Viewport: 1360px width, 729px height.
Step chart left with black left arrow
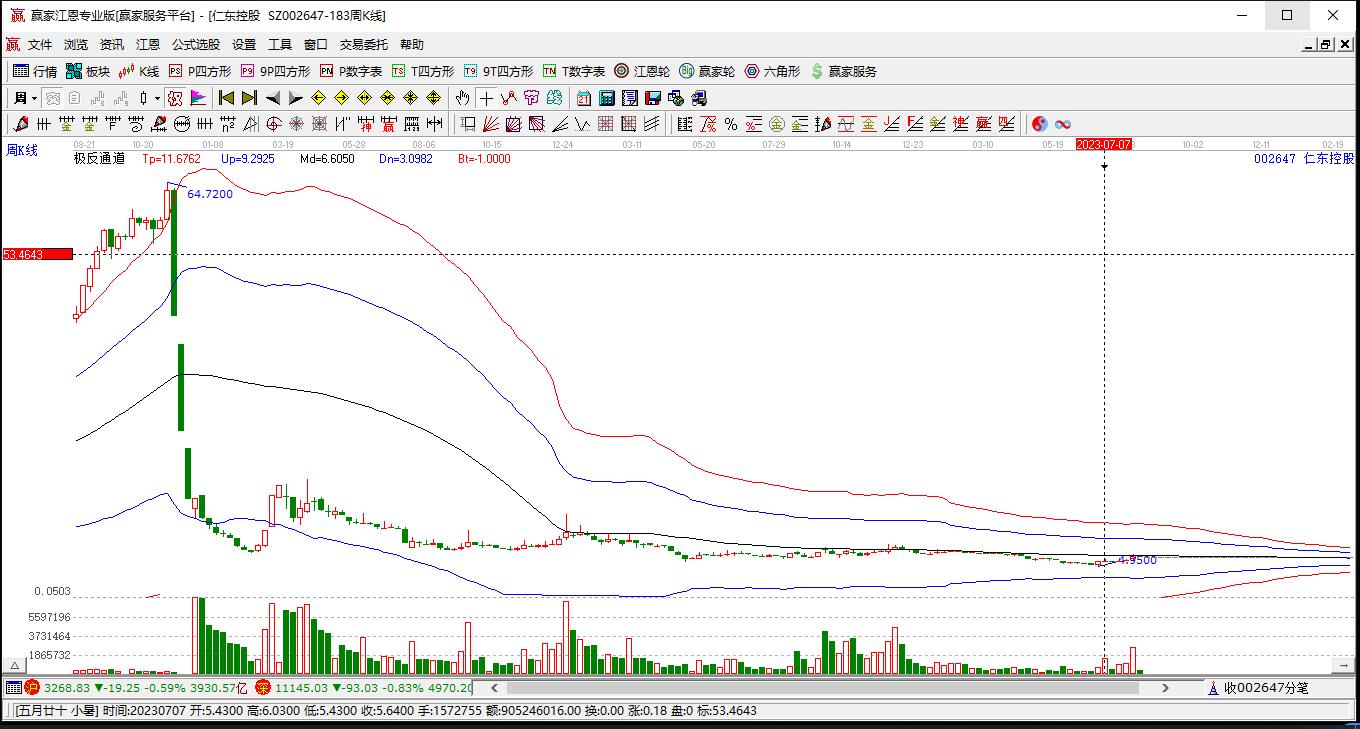coord(273,98)
